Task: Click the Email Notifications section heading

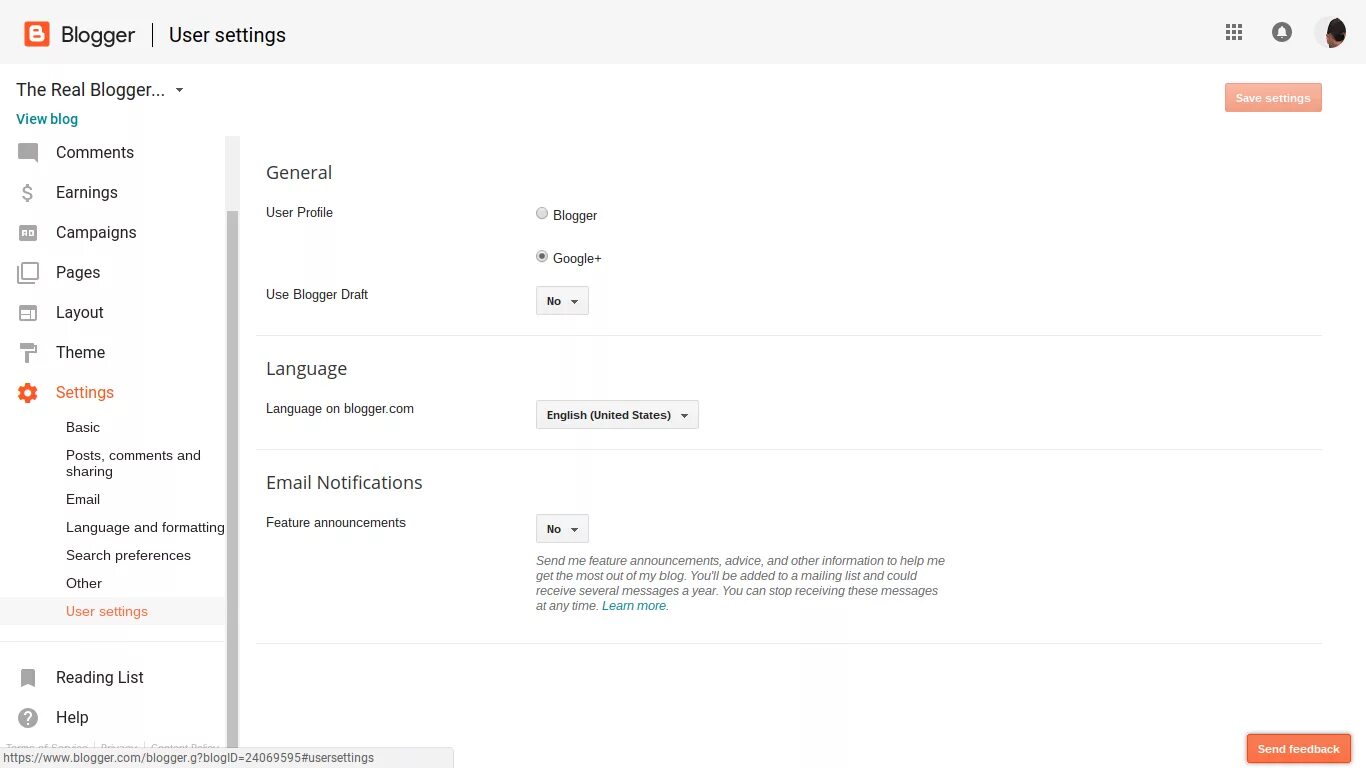Action: pos(344,483)
